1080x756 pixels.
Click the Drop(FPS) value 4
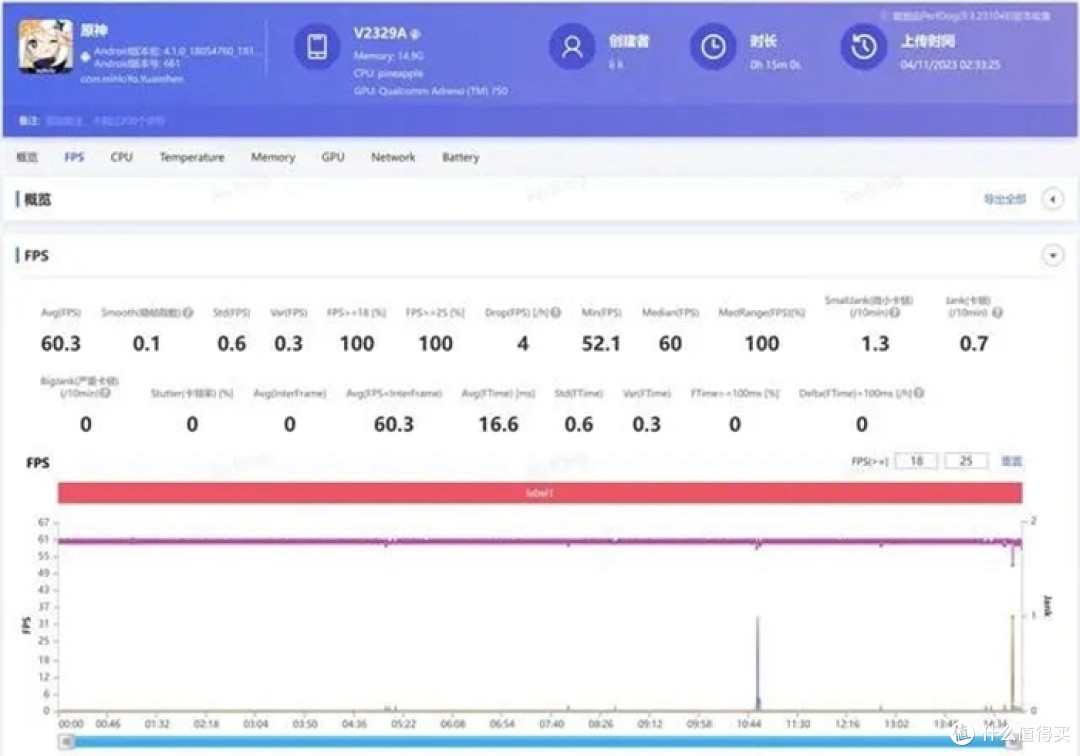point(523,344)
